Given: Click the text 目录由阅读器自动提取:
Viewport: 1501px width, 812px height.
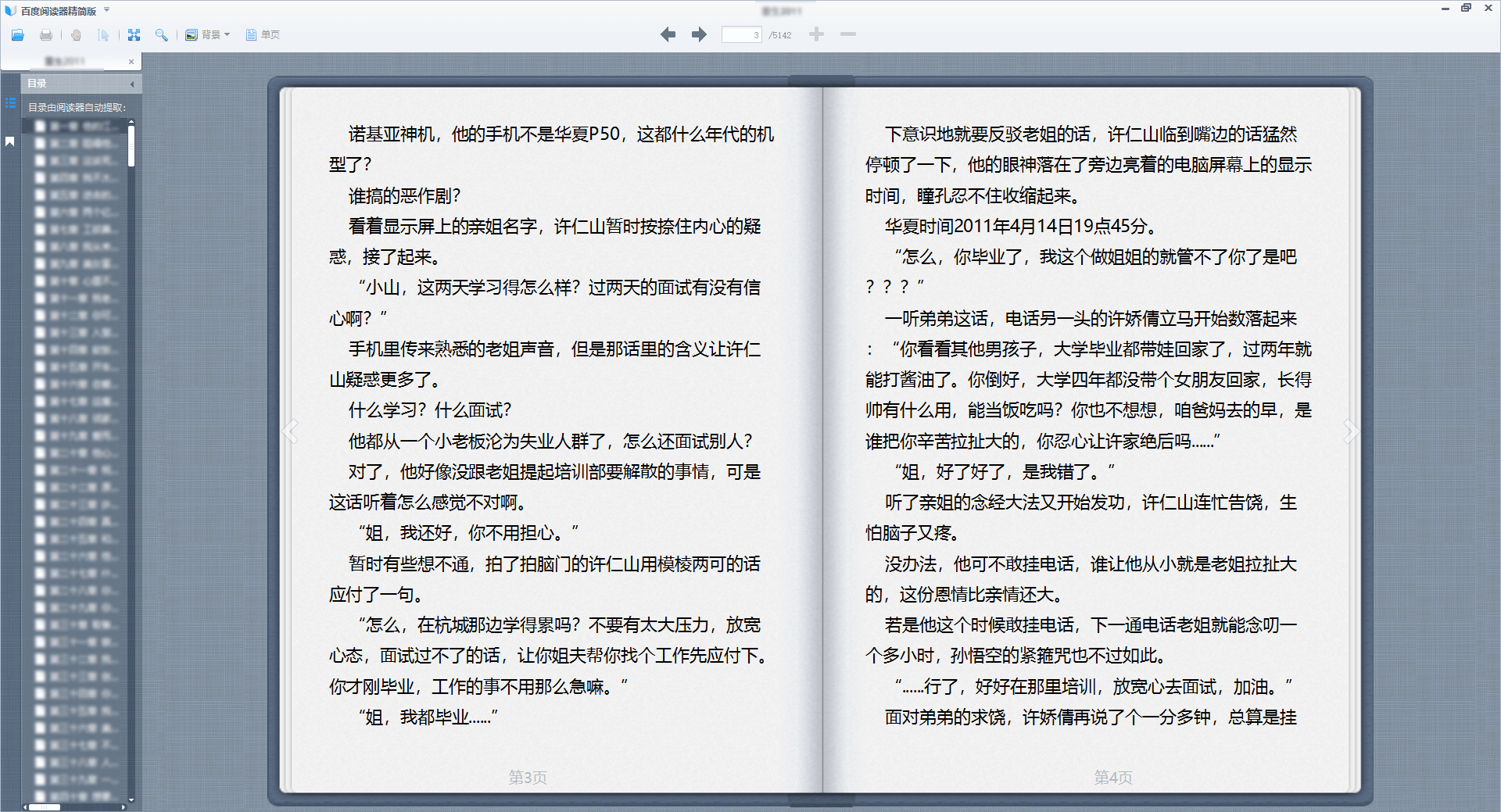Looking at the screenshot, I should click(77, 107).
